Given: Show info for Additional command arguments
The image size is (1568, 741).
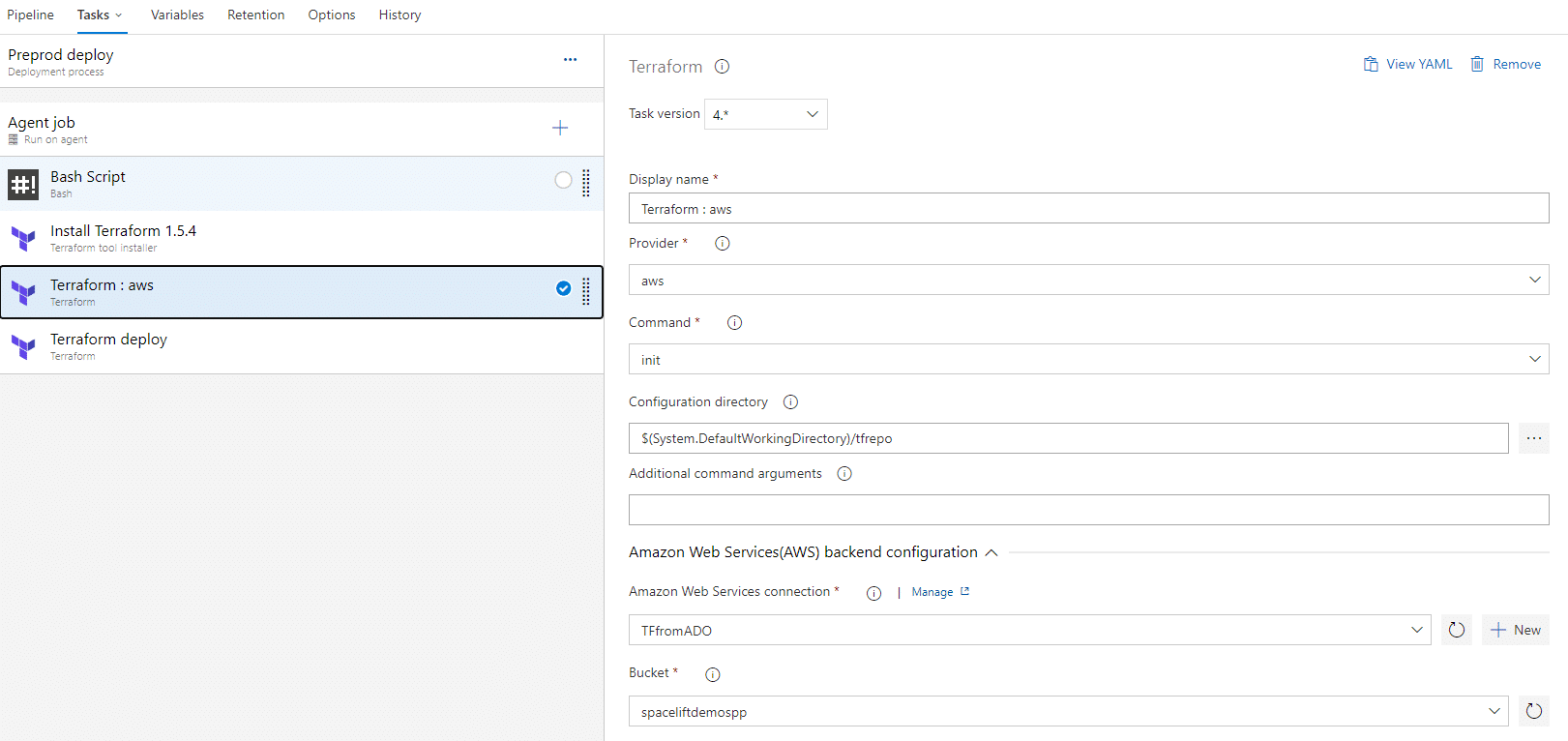Looking at the screenshot, I should click(x=844, y=474).
